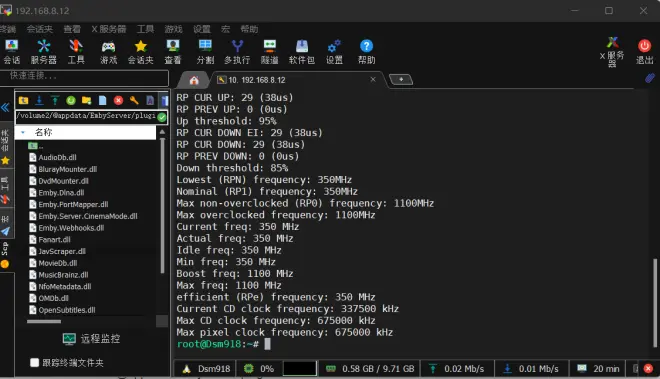Click the 服务器 (Servers) toolbar icon
This screenshot has height=379, width=660.
pos(43,51)
